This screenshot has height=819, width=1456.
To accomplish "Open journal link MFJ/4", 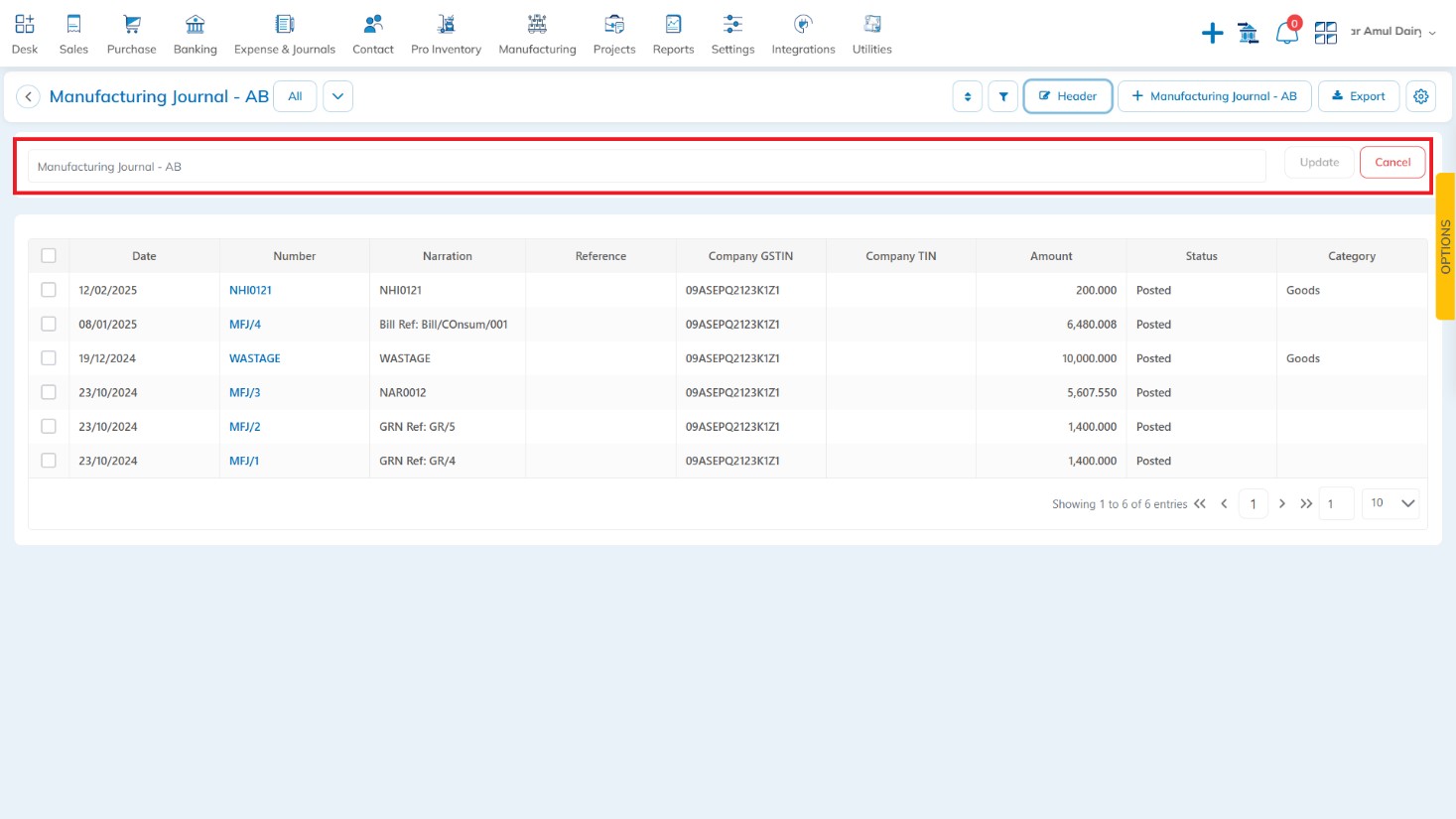I will point(245,324).
